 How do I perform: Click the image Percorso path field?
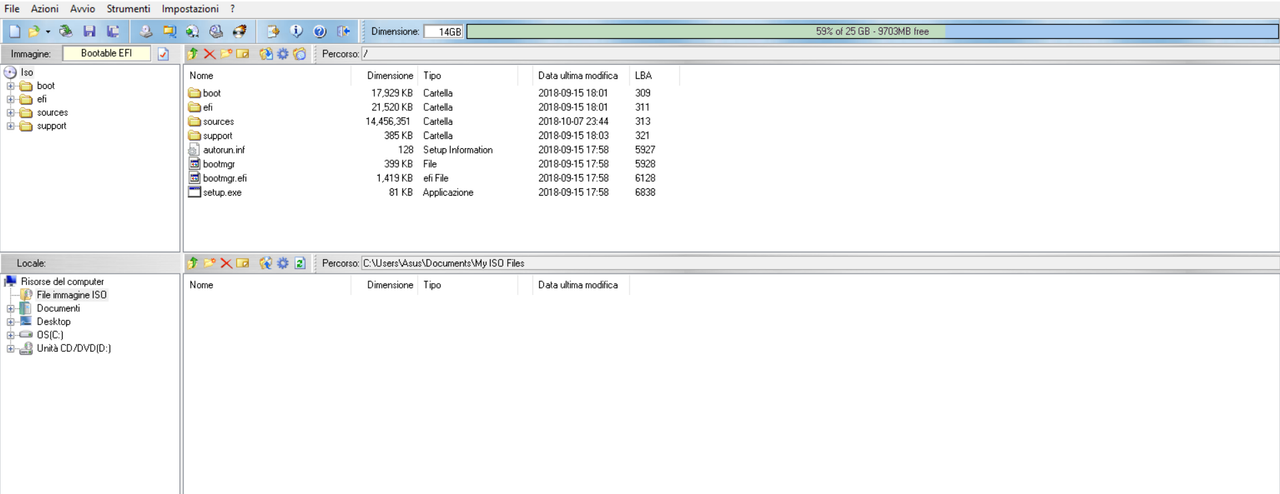pyautogui.click(x=820, y=54)
